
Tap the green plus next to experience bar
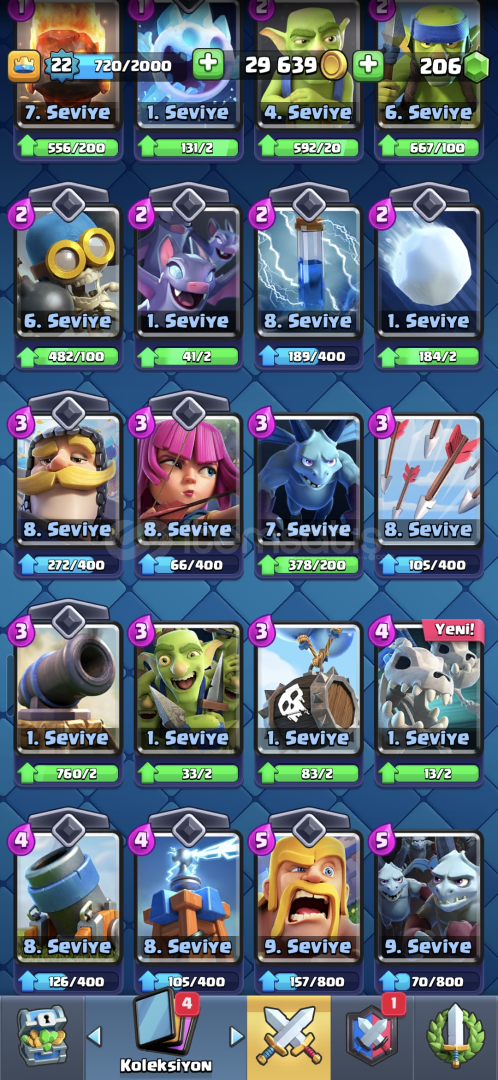[x=207, y=65]
